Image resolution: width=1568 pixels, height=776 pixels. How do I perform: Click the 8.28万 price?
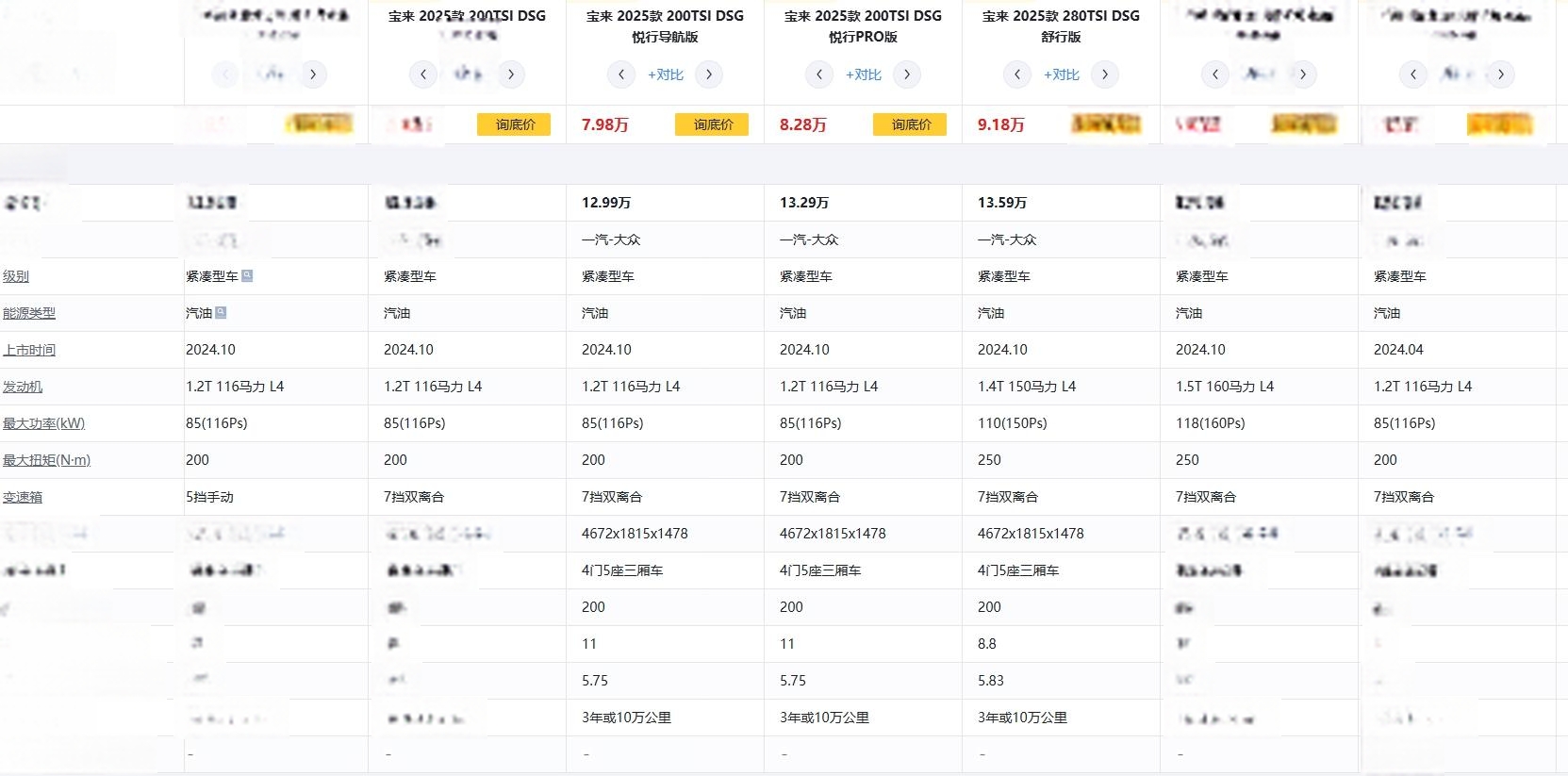[x=803, y=124]
